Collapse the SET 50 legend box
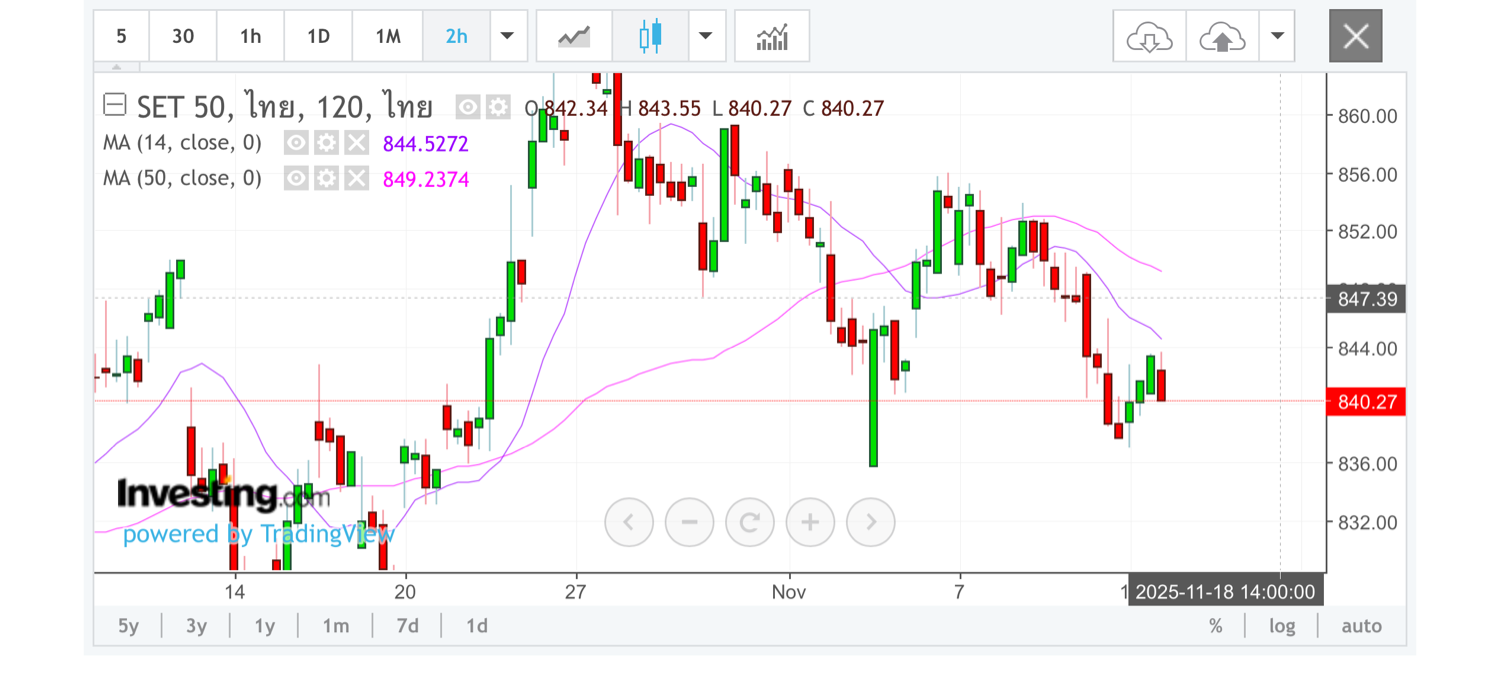 tap(115, 105)
